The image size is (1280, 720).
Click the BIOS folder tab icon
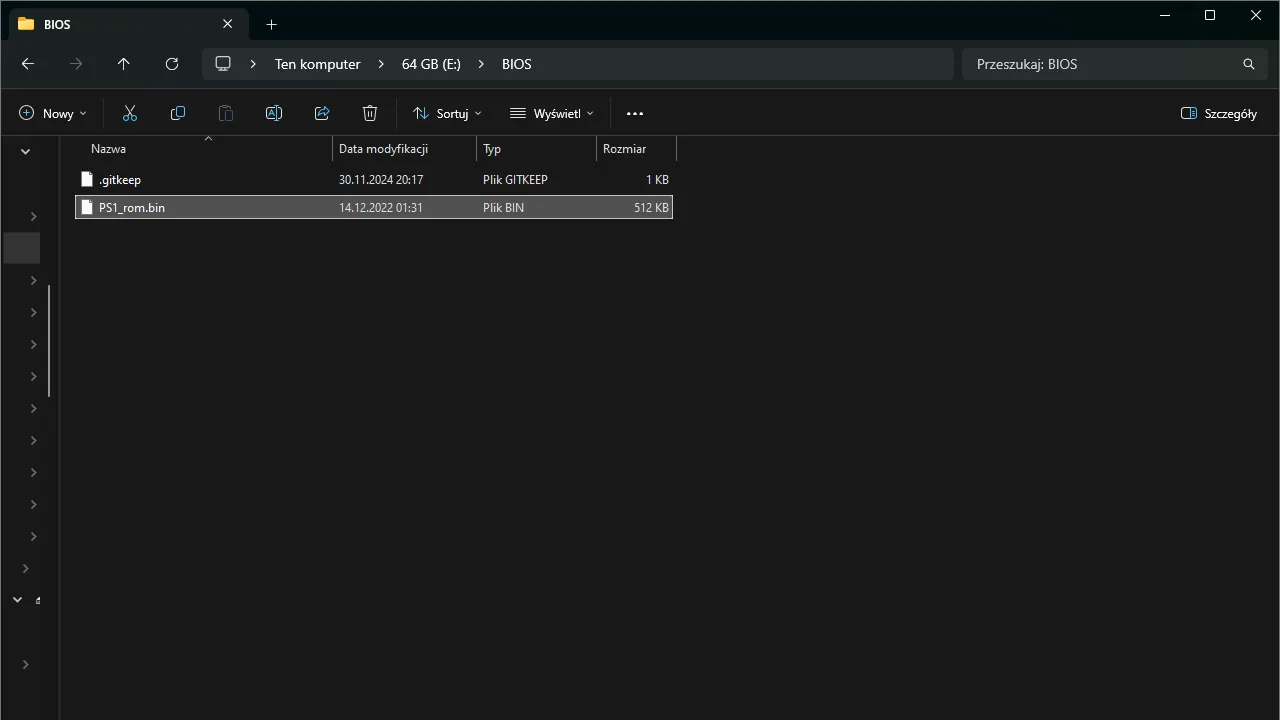[x=26, y=24]
